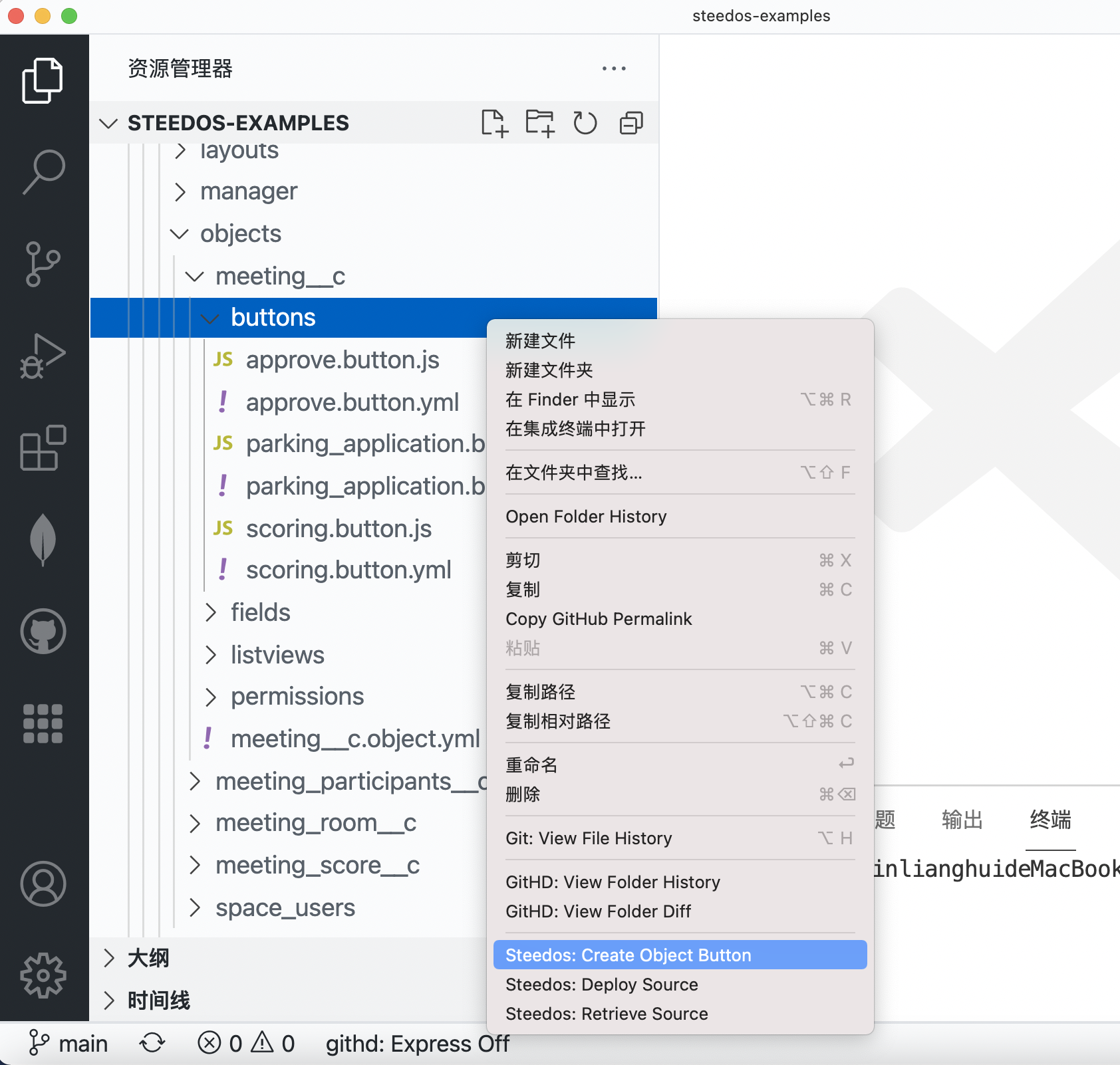This screenshot has width=1120, height=1065.
Task: Open scoring.button.yml file
Action: click(349, 570)
